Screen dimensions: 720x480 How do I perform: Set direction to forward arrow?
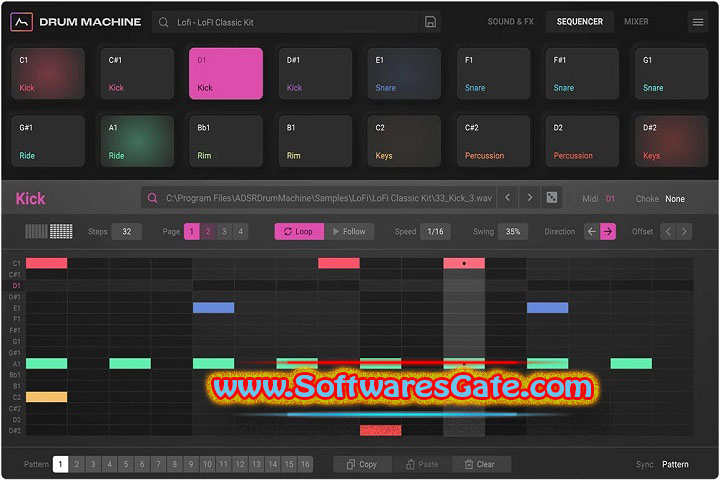(x=608, y=232)
